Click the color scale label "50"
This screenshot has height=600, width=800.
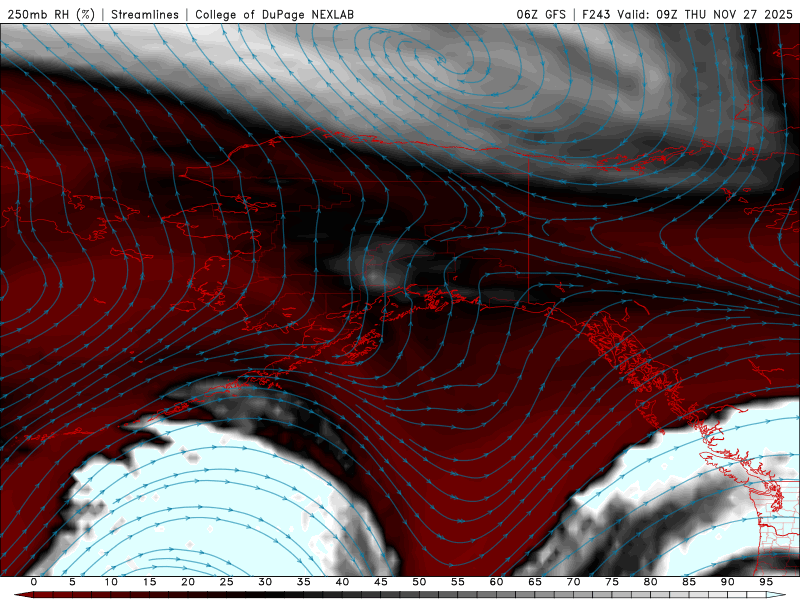pos(419,582)
